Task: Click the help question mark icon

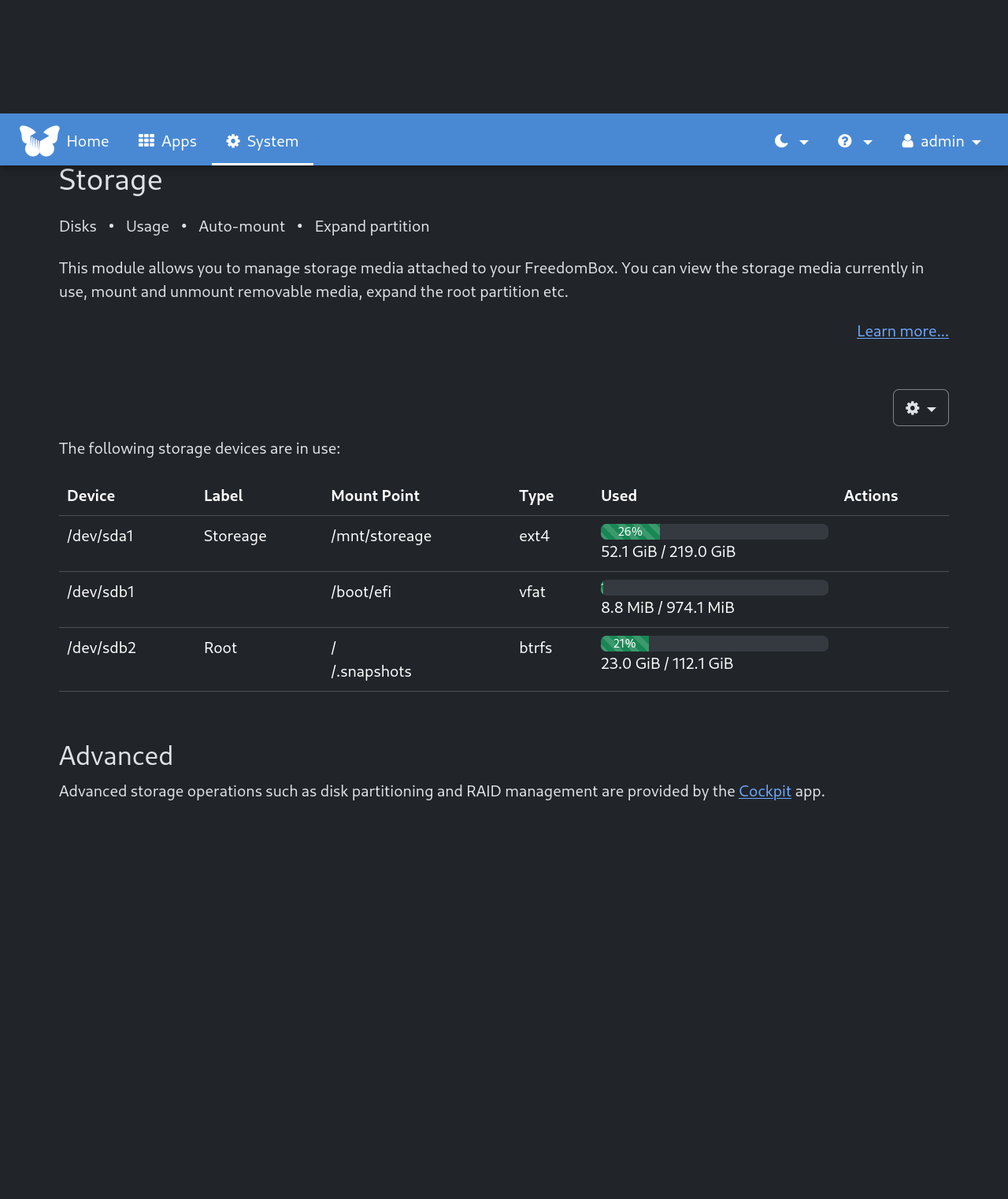Action: click(845, 141)
